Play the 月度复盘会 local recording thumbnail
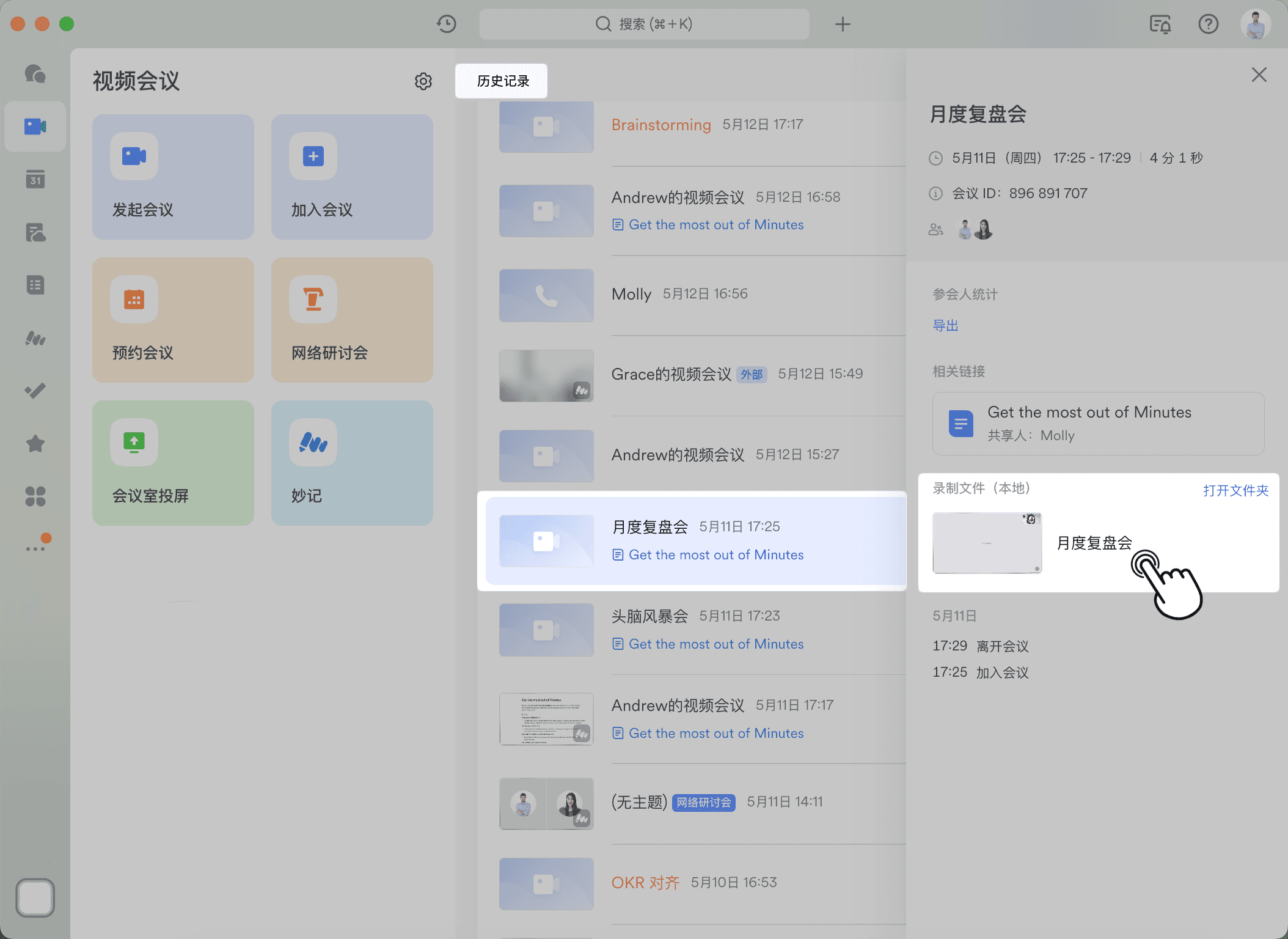Image resolution: width=1288 pixels, height=939 pixels. pyautogui.click(x=987, y=543)
